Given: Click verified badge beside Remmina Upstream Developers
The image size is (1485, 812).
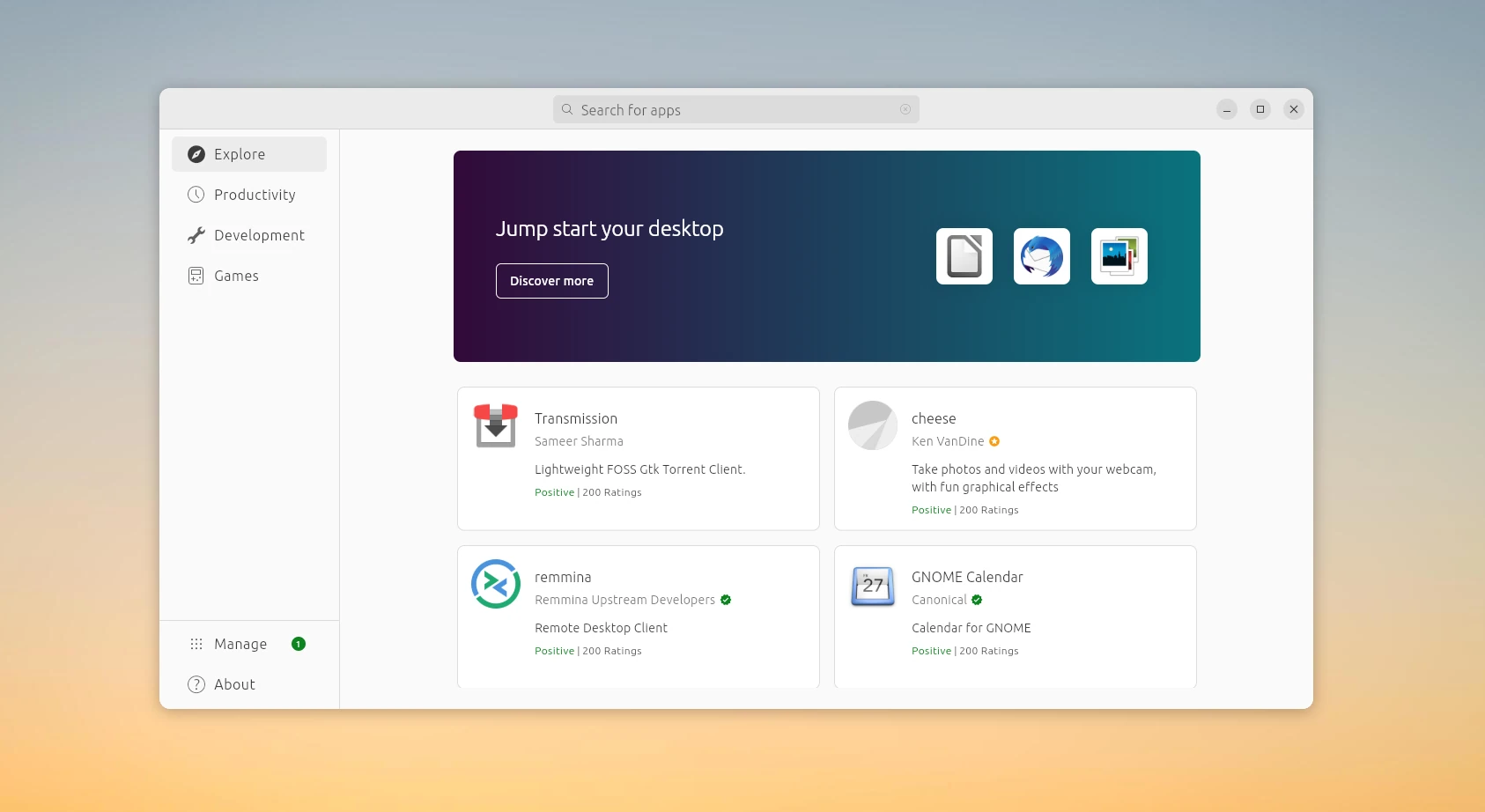Looking at the screenshot, I should [x=726, y=600].
